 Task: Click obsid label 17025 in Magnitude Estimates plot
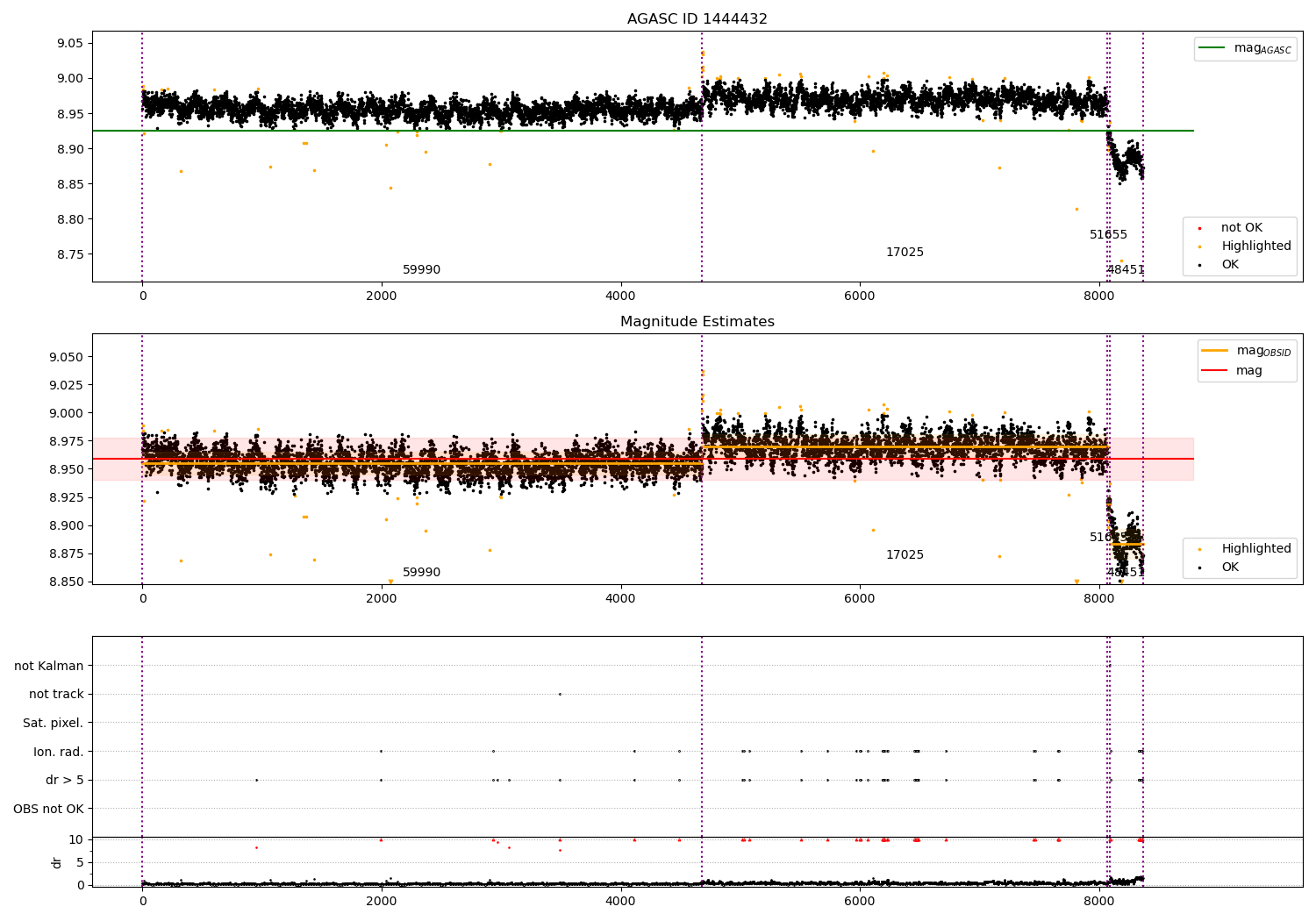[905, 555]
